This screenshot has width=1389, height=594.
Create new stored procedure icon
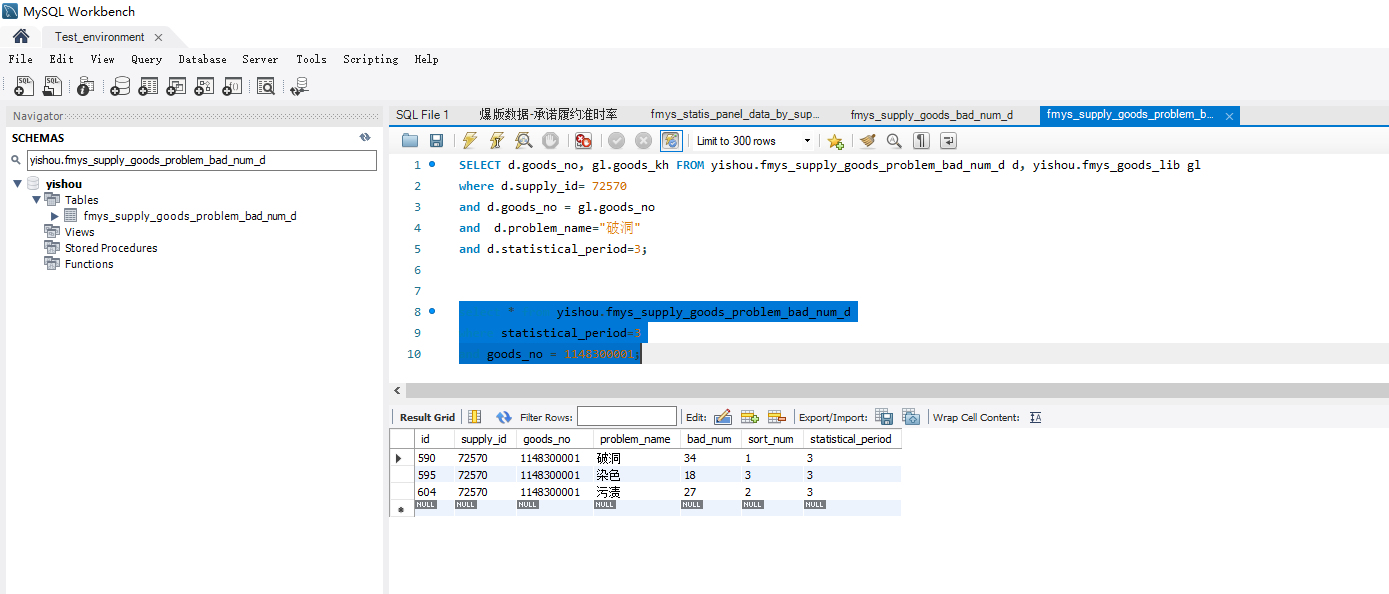pos(204,87)
